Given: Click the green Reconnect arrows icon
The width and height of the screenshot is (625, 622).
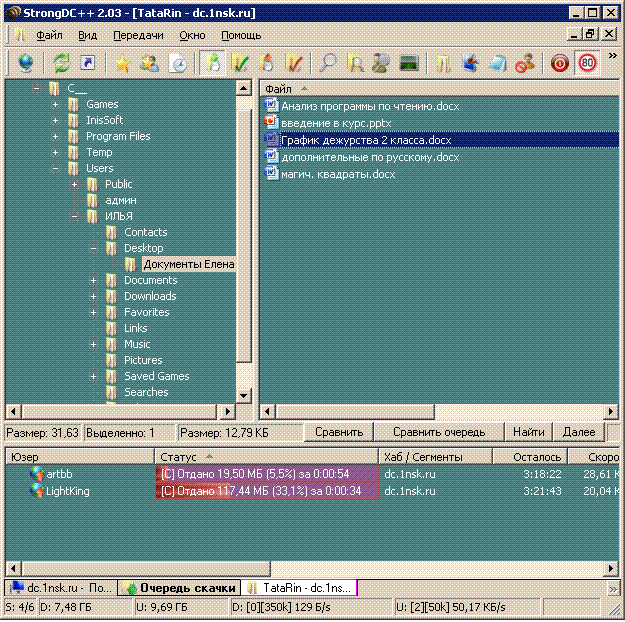Looking at the screenshot, I should (x=61, y=63).
